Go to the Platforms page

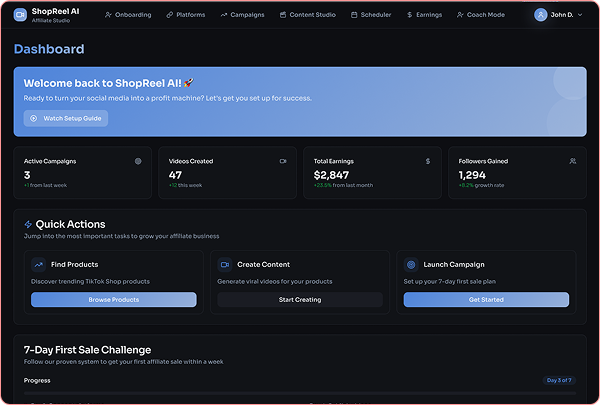click(x=187, y=15)
